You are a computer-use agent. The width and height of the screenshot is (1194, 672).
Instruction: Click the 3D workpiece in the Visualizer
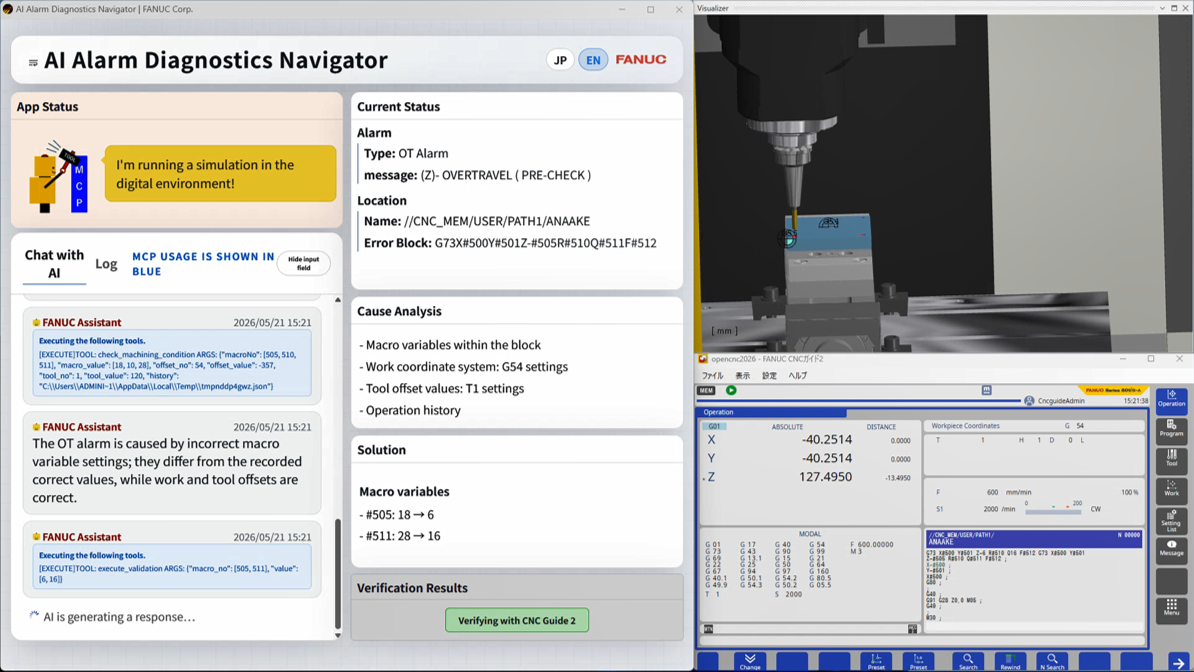click(828, 233)
